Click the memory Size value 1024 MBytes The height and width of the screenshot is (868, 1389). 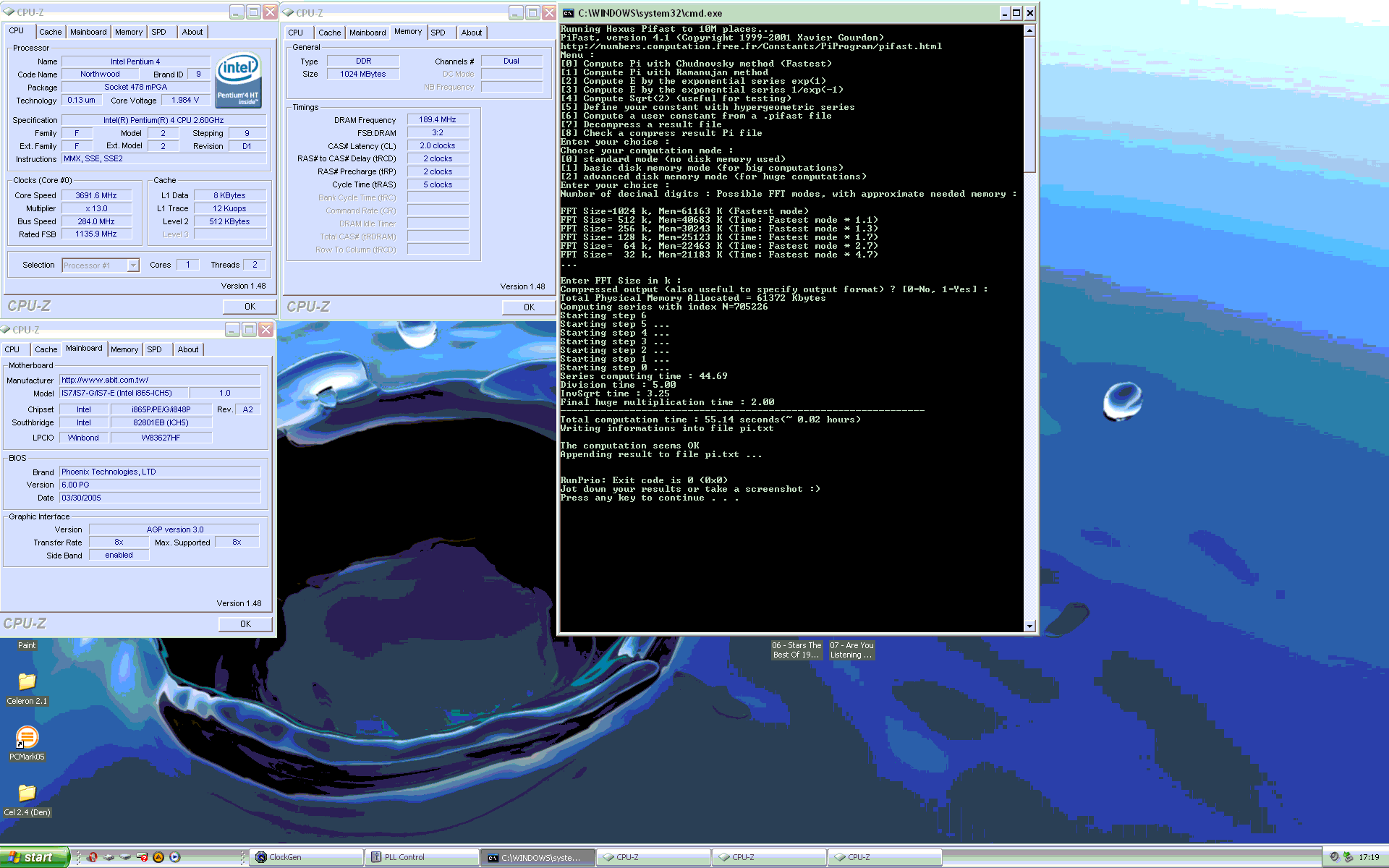tap(363, 75)
